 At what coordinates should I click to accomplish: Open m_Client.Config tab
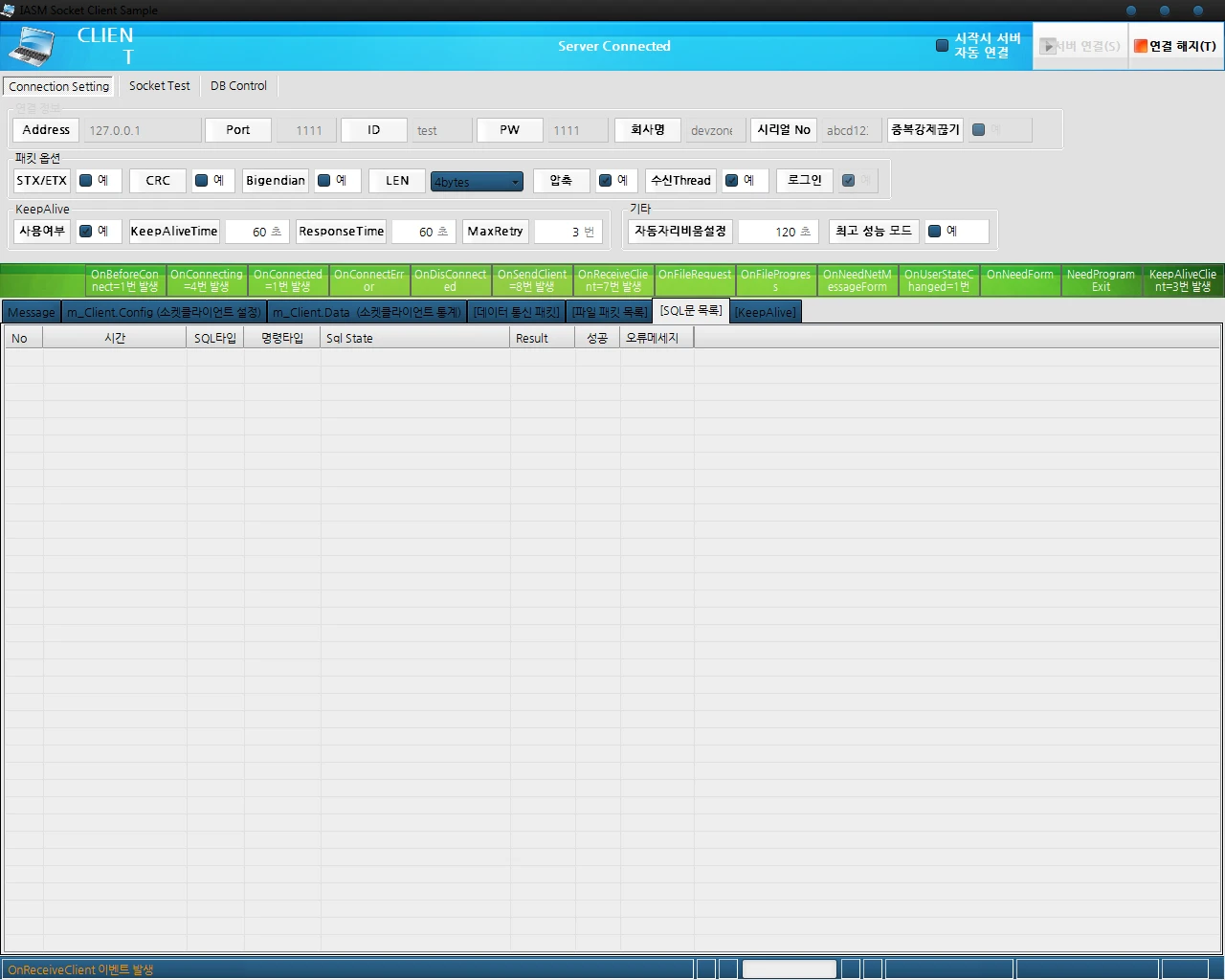click(x=164, y=312)
